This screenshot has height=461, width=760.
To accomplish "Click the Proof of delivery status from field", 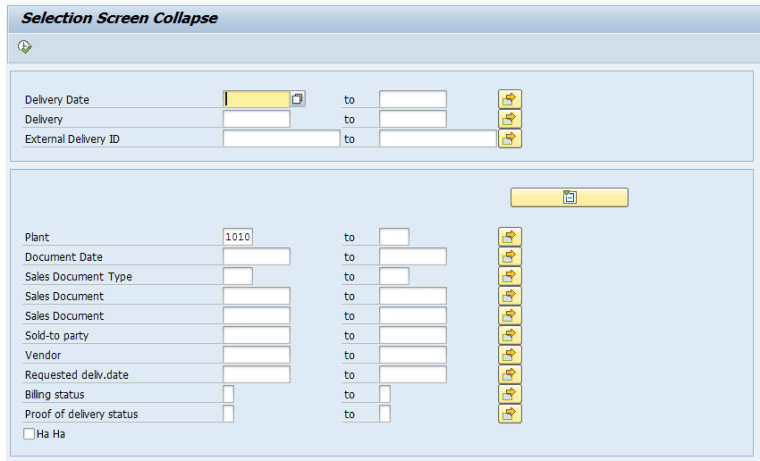I will (x=228, y=414).
